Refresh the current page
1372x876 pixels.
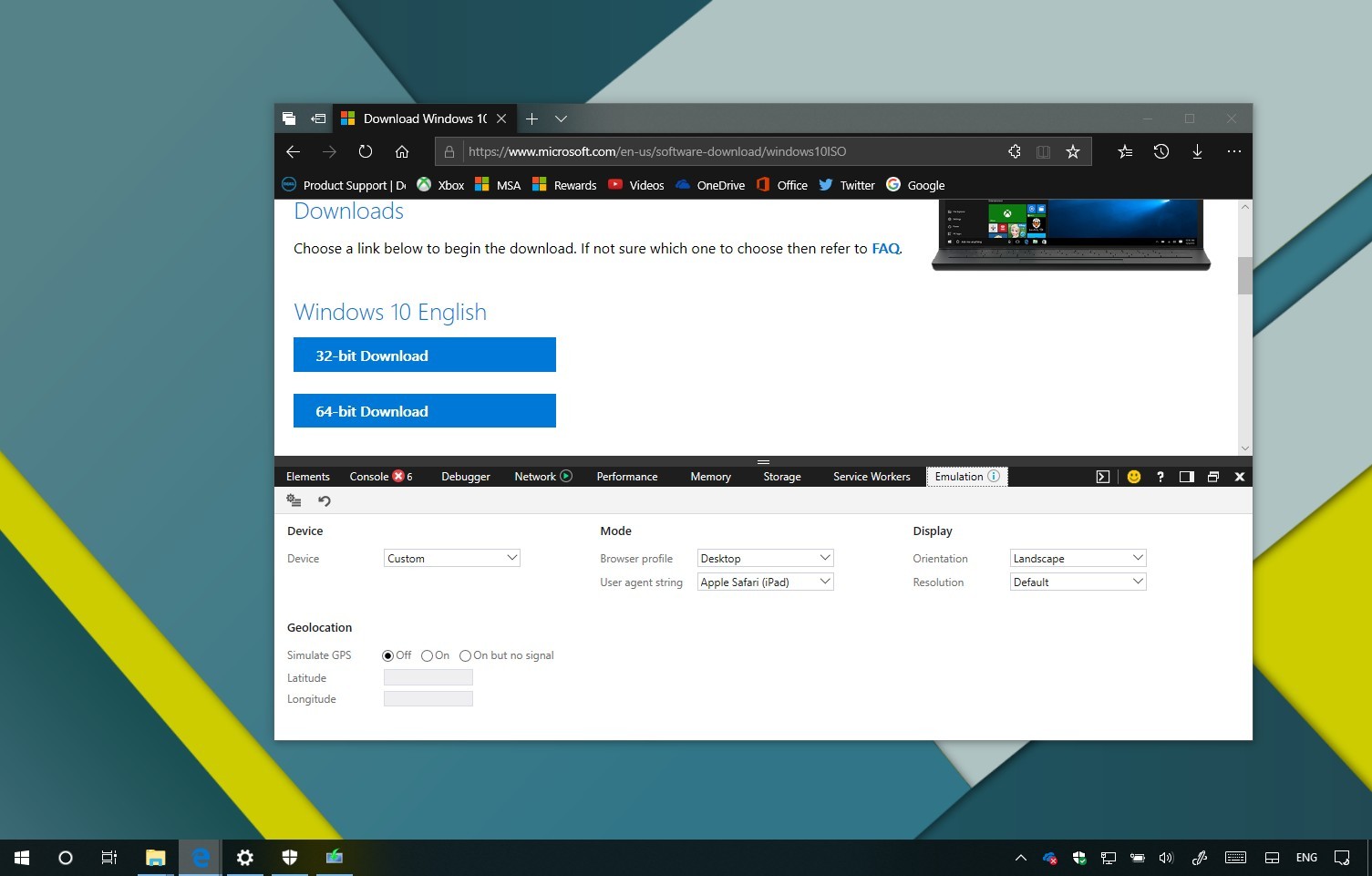pyautogui.click(x=366, y=151)
